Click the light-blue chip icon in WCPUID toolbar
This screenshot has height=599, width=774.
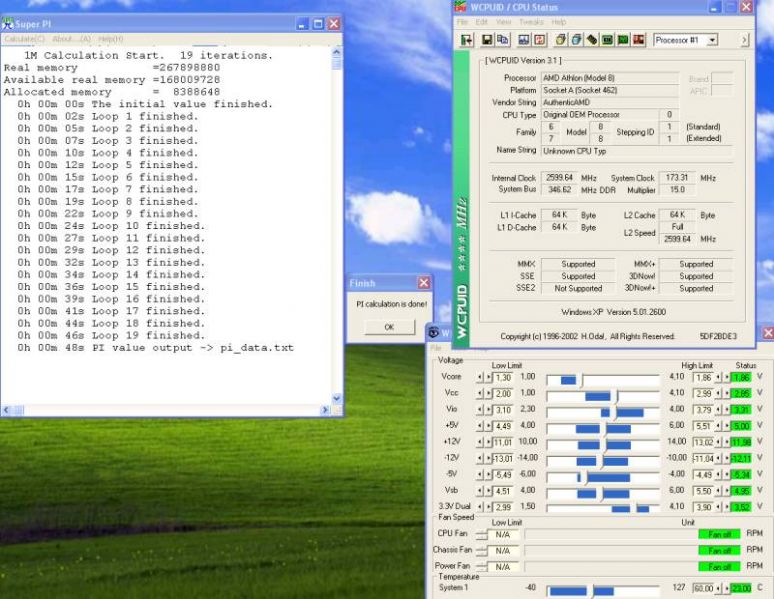point(576,40)
